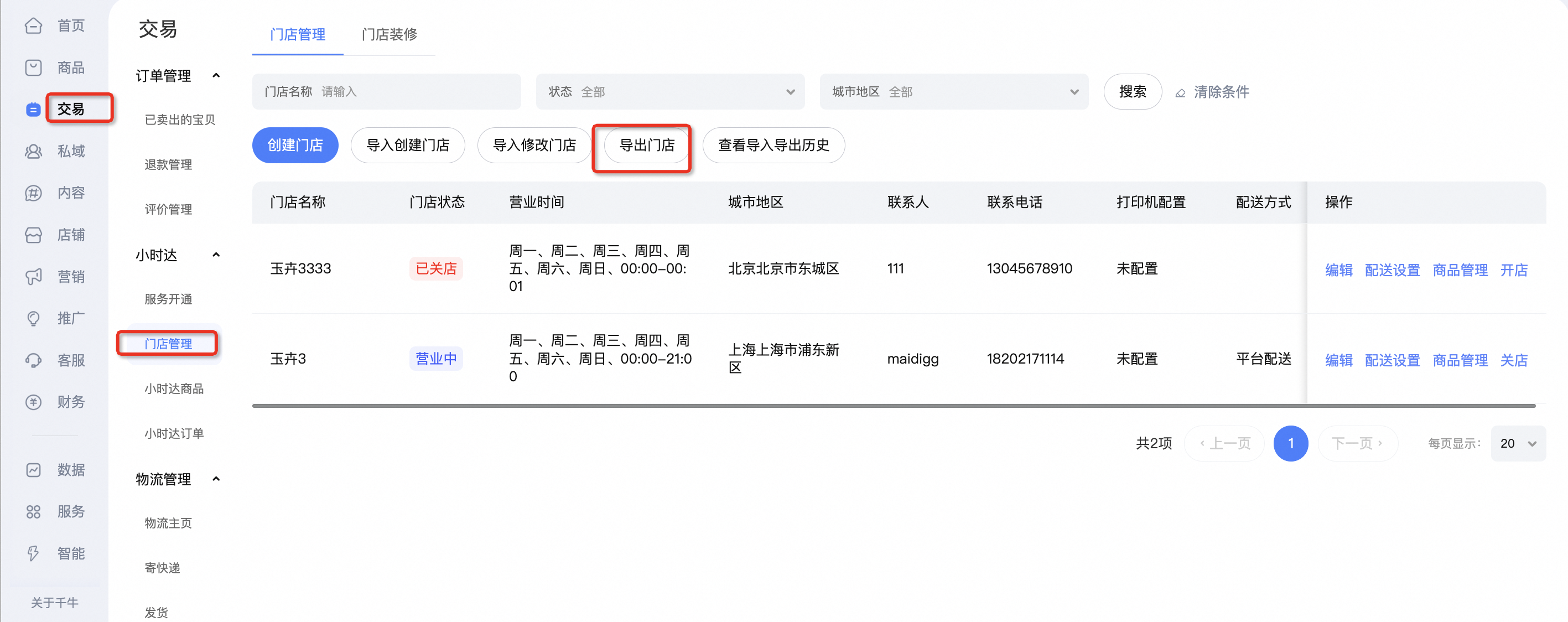Click the 下一页 pagination button
The height and width of the screenshot is (622, 1568).
1357,444
